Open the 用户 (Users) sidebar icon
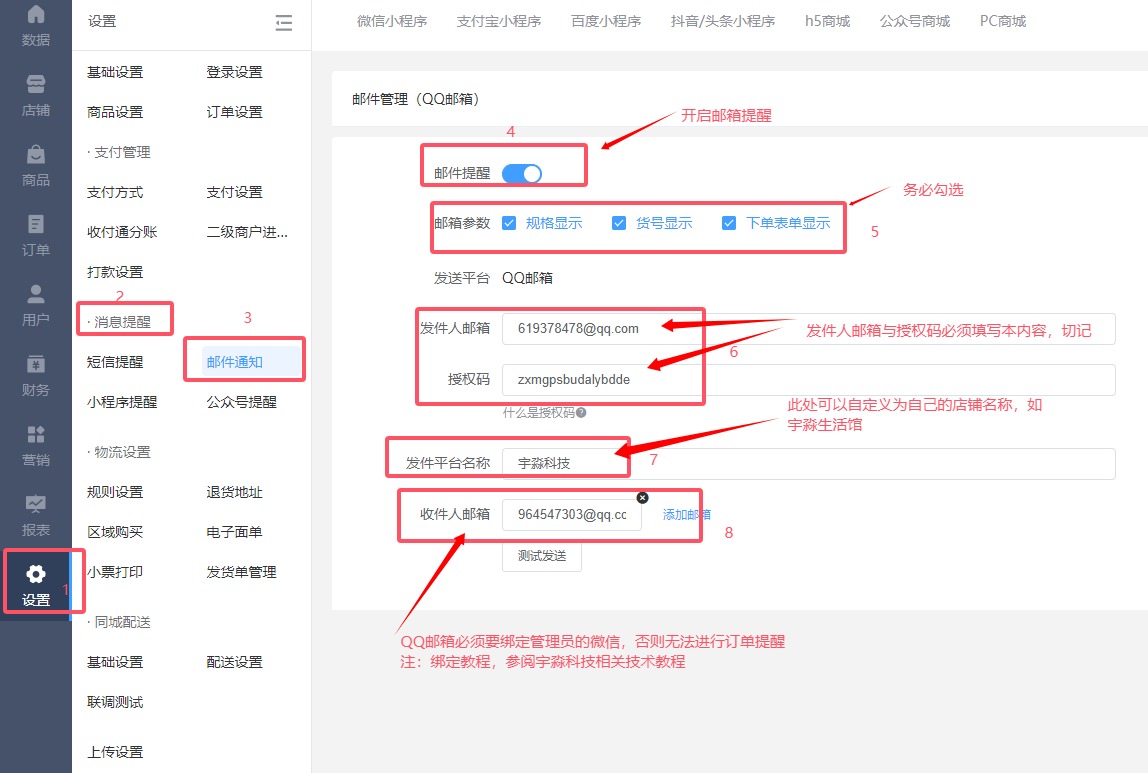Image resolution: width=1148 pixels, height=773 pixels. [36, 305]
